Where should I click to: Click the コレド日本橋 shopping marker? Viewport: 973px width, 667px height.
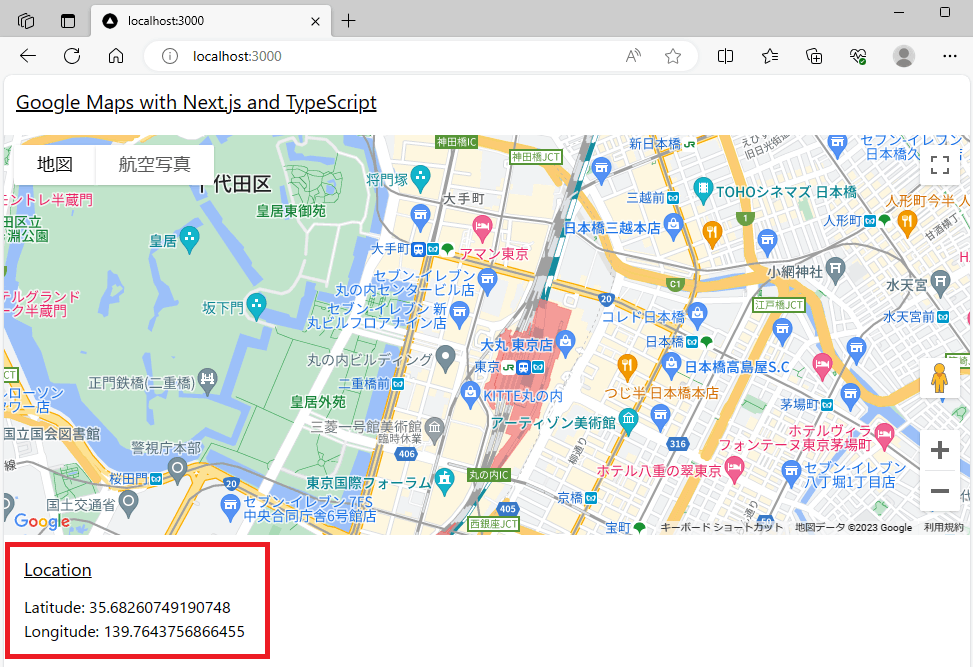point(697,315)
